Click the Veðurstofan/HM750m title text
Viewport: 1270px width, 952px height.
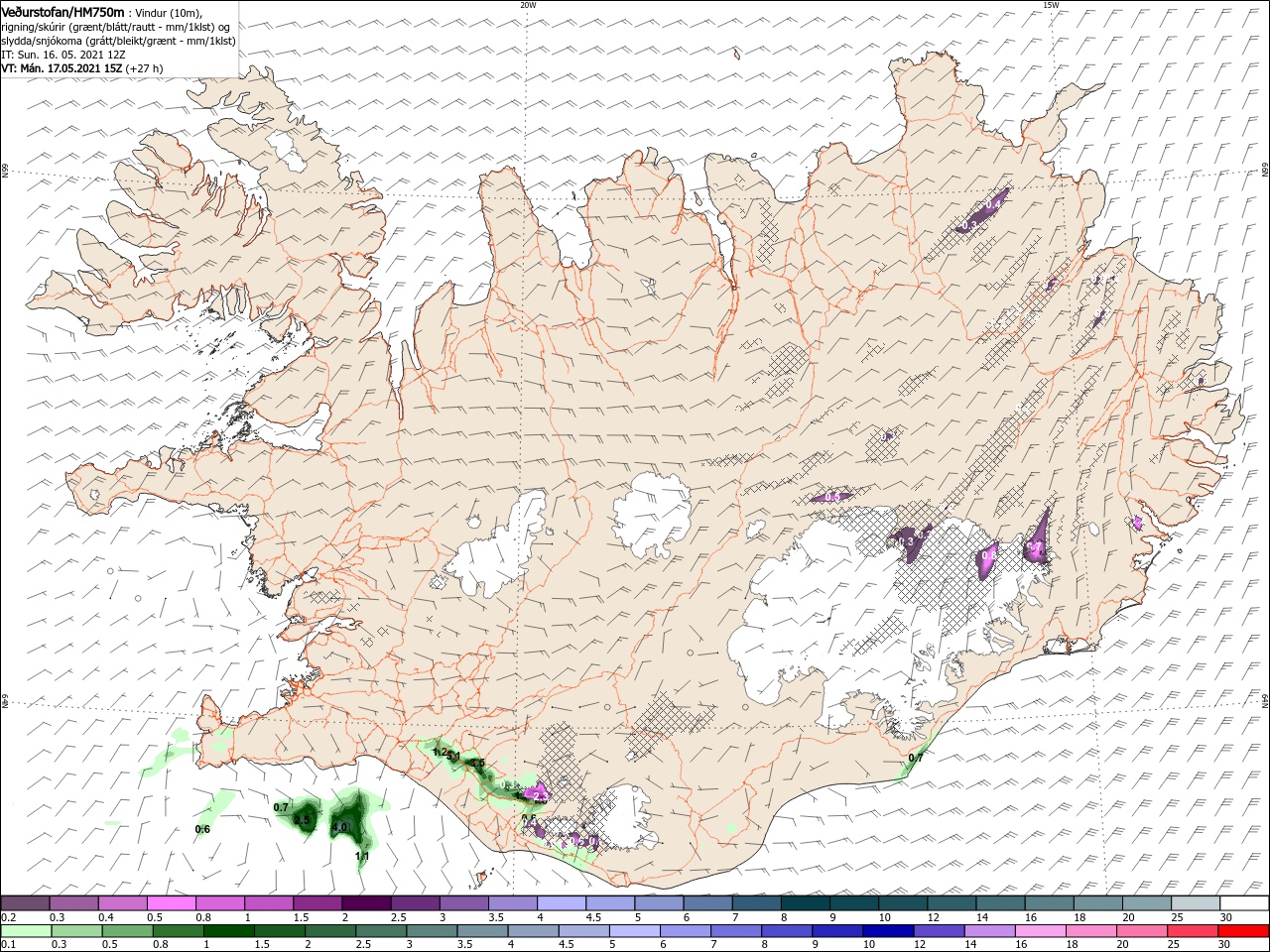[x=63, y=11]
